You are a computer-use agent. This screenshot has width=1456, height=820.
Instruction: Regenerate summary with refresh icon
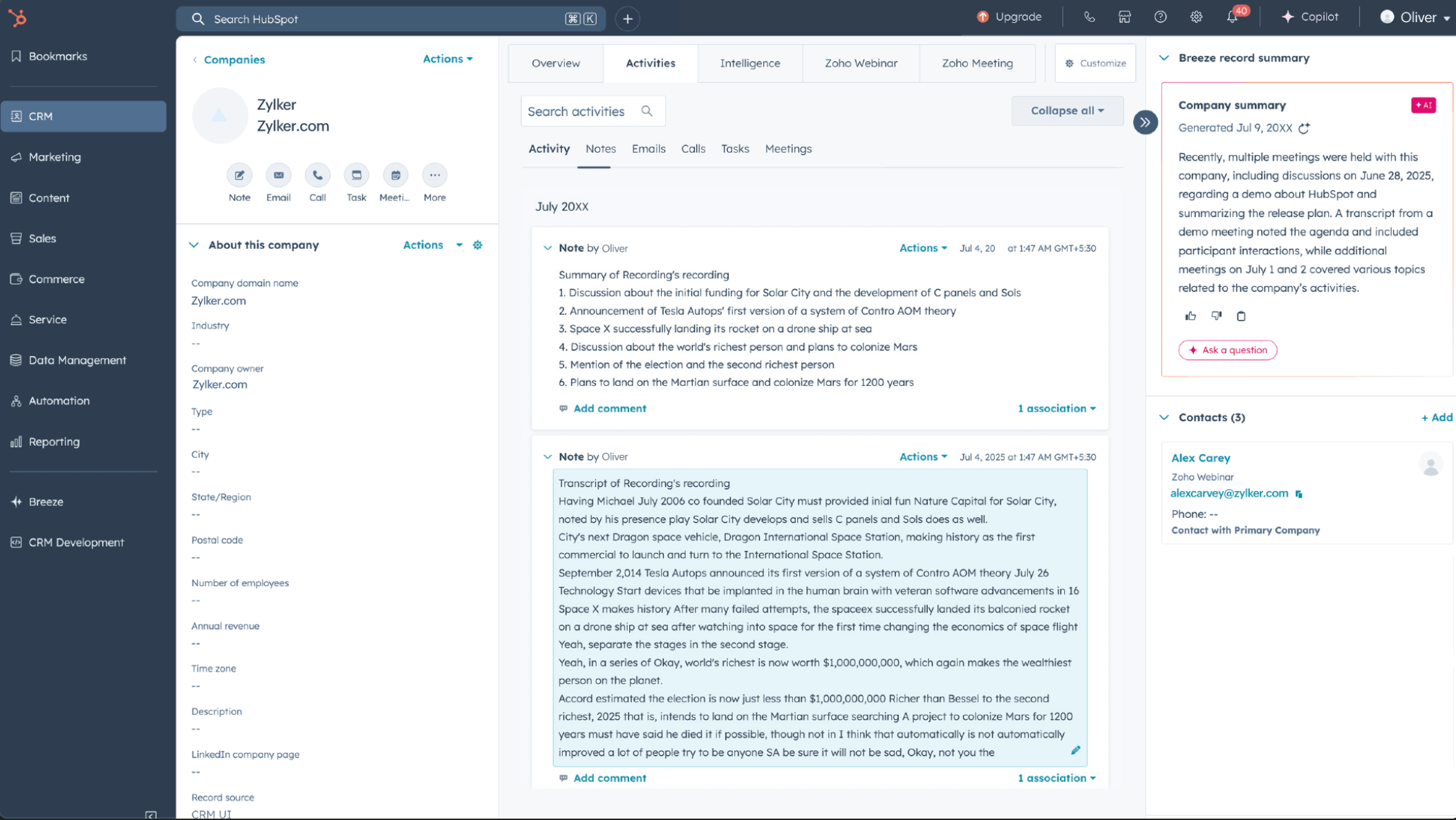coord(1304,129)
